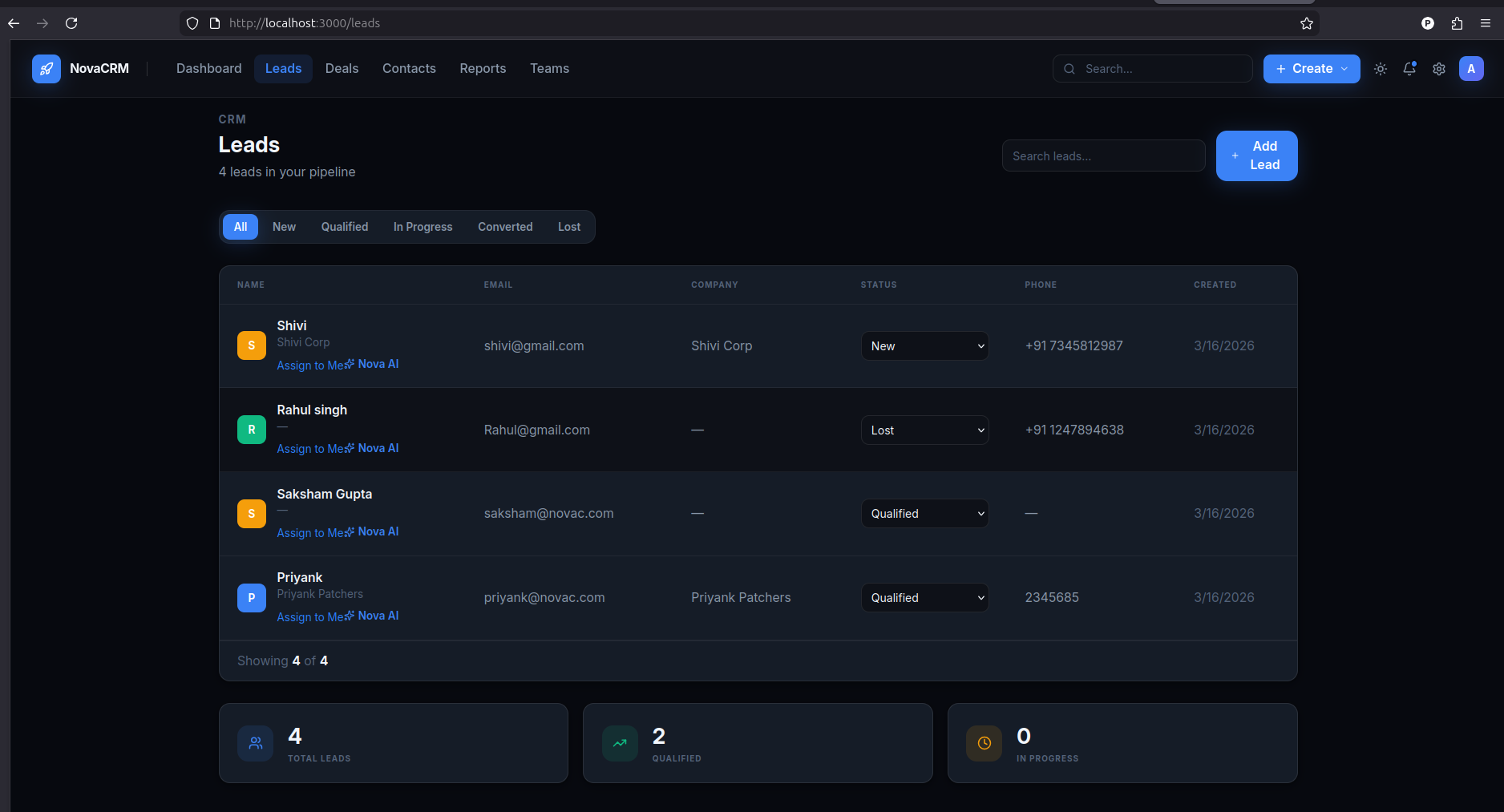Click the phone number +91 1247894638
The height and width of the screenshot is (812, 1504).
pyautogui.click(x=1074, y=430)
